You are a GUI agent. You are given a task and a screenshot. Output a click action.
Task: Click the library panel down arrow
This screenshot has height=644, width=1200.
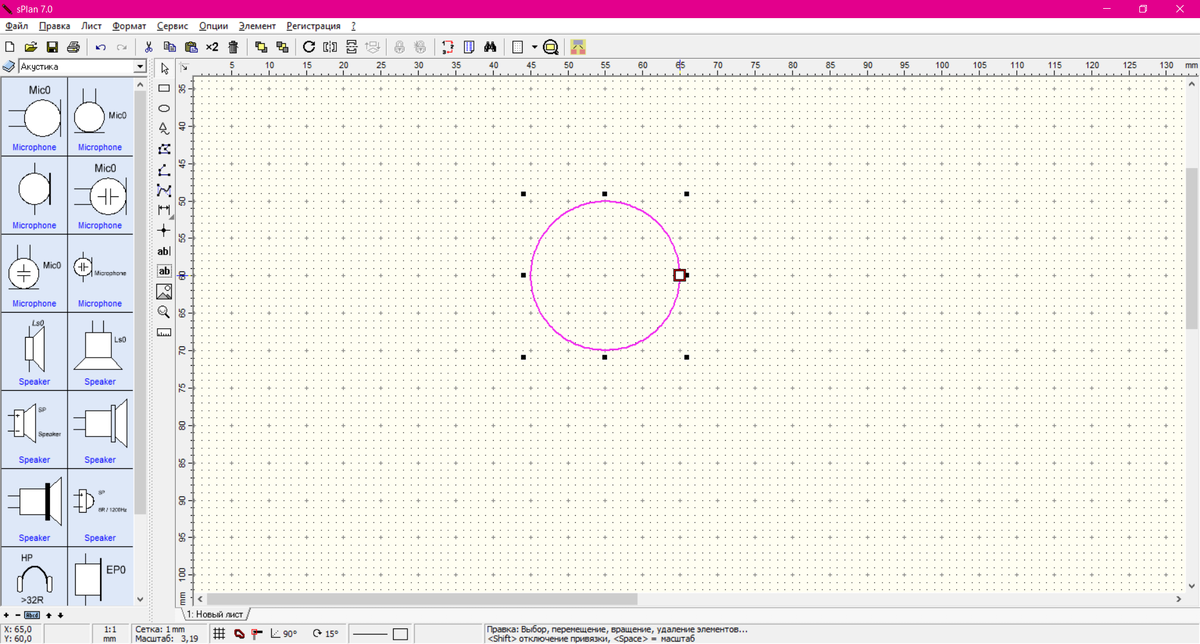click(140, 598)
